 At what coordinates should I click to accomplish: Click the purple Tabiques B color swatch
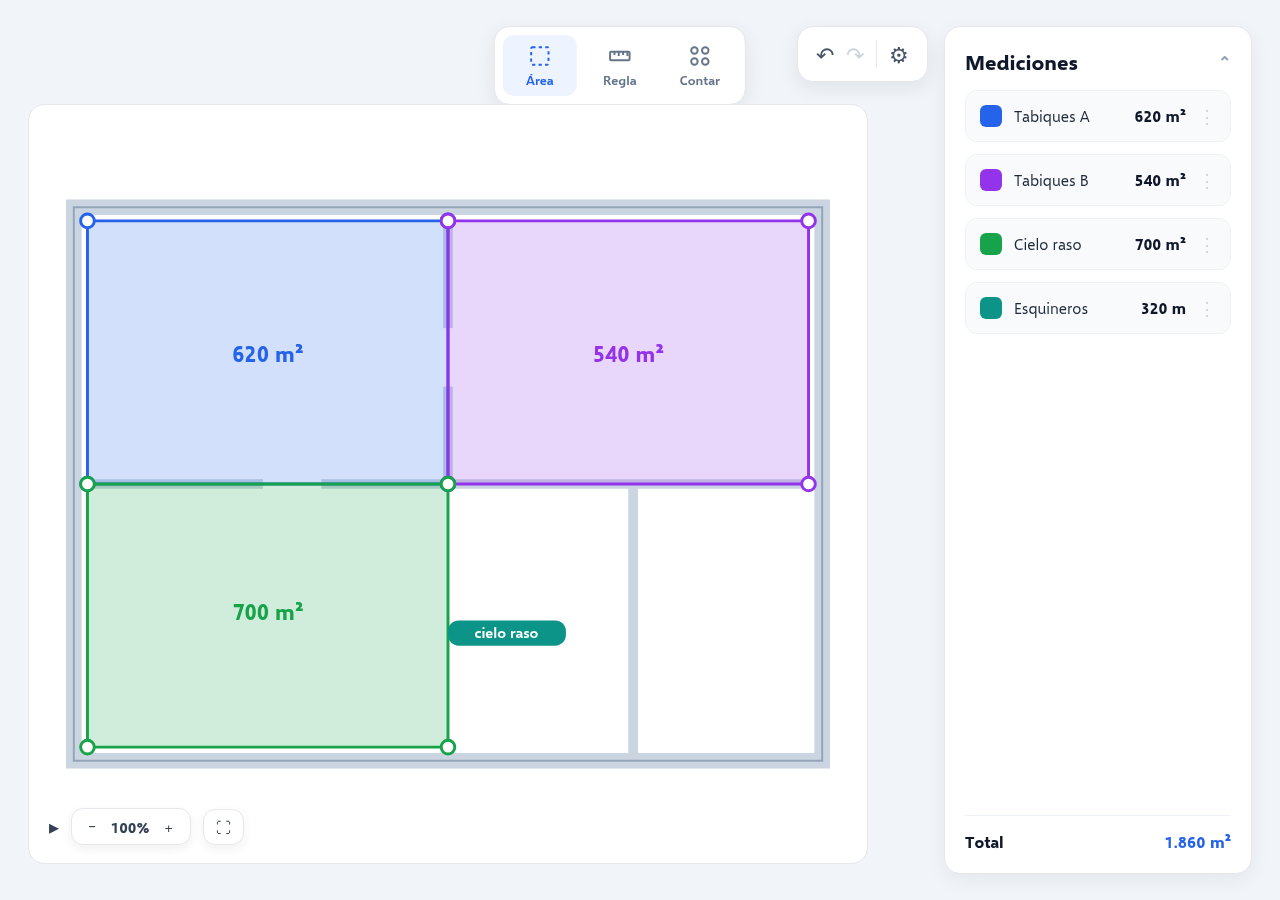point(991,180)
